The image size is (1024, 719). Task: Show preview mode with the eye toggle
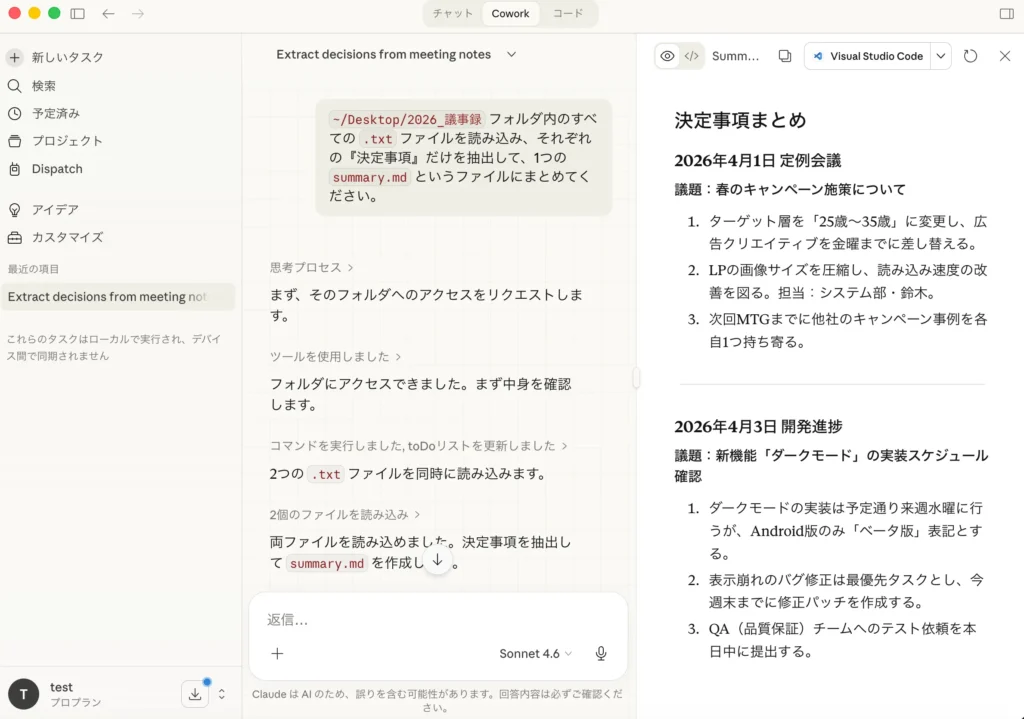point(667,56)
